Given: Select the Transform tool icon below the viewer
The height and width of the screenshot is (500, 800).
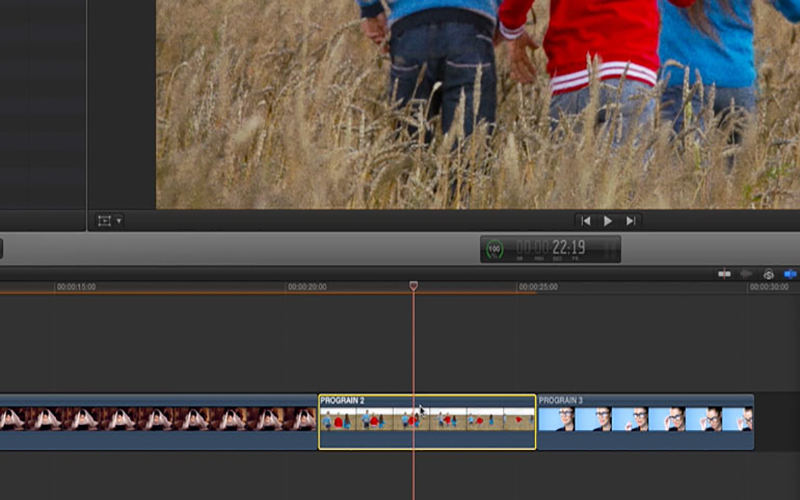Looking at the screenshot, I should point(105,221).
